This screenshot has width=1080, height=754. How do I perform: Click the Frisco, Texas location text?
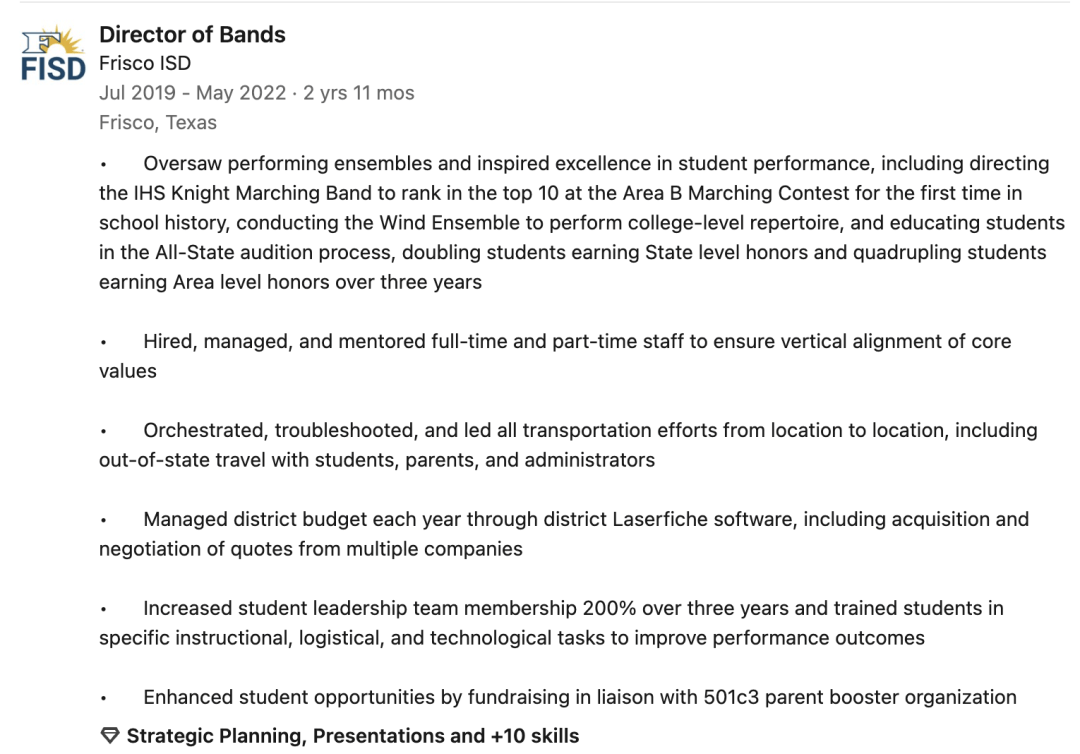click(x=158, y=123)
